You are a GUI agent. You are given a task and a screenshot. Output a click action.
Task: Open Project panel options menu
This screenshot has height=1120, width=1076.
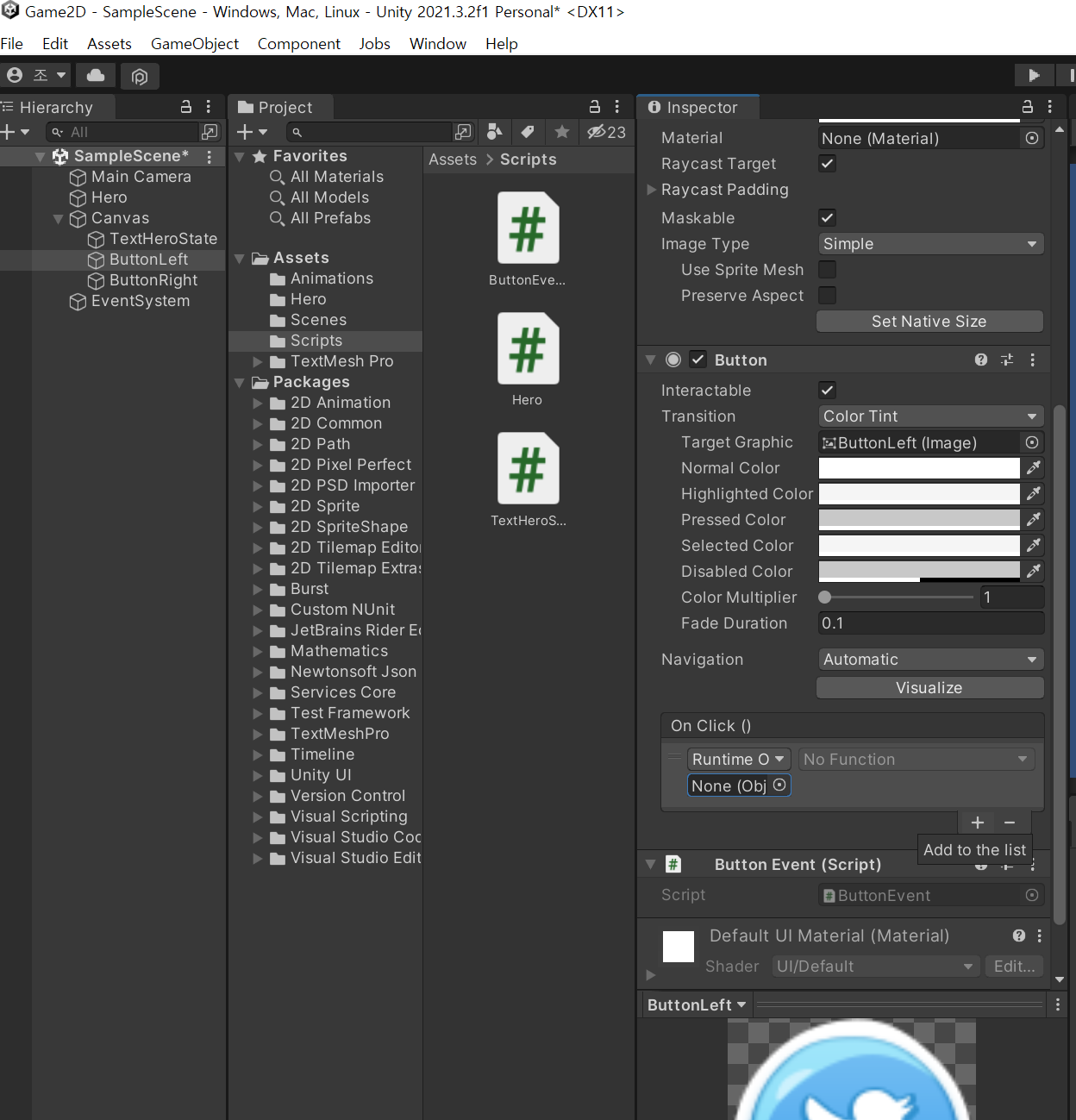point(617,107)
